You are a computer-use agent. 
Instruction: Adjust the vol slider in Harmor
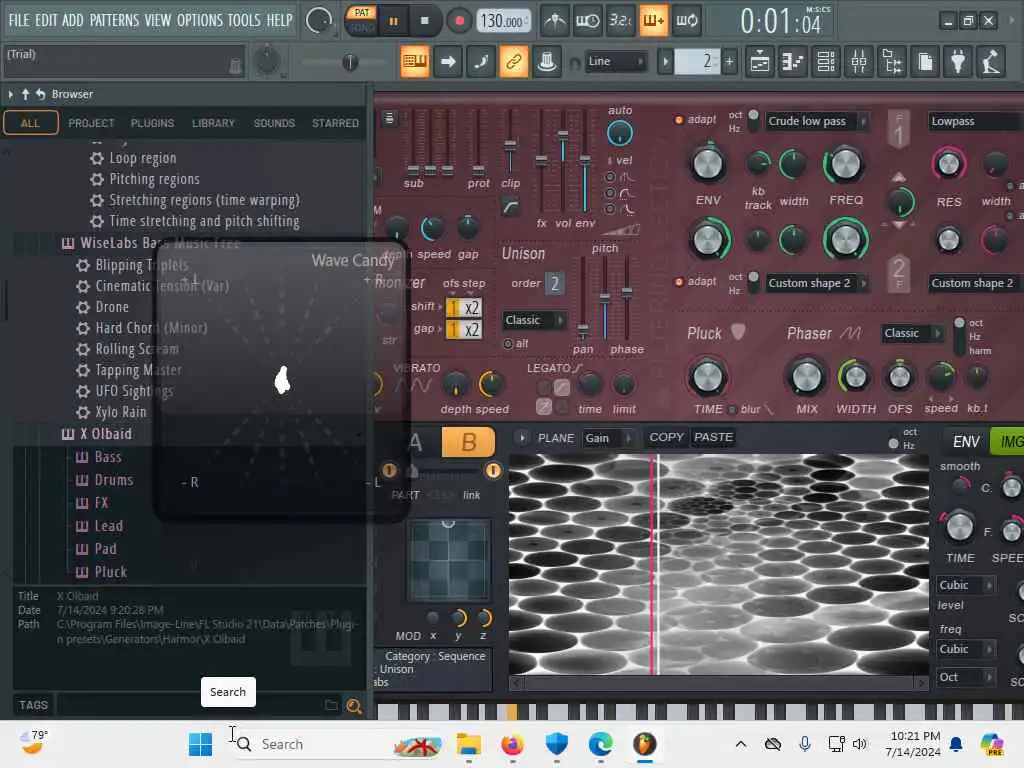click(562, 163)
